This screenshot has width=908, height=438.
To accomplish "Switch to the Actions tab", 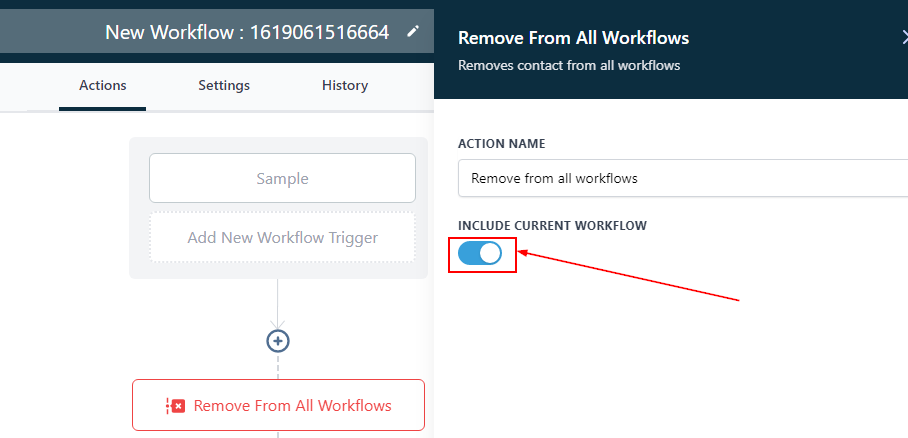I will click(102, 86).
